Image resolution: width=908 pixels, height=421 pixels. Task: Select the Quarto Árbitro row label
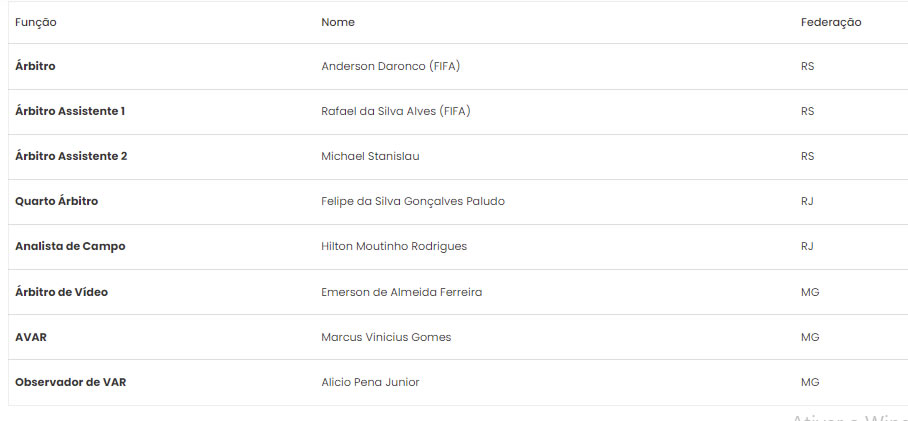click(x=57, y=201)
